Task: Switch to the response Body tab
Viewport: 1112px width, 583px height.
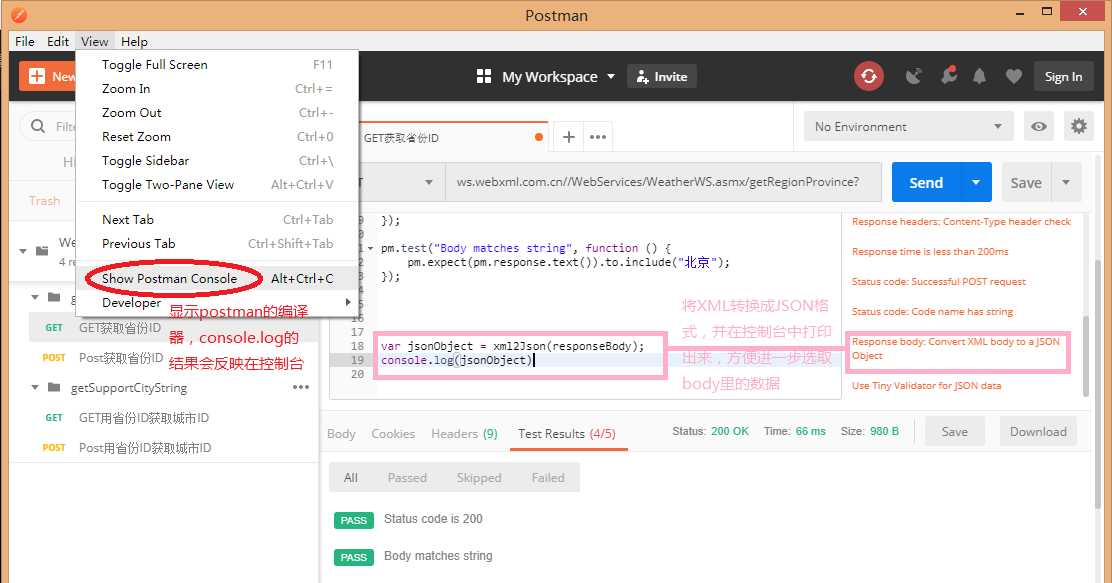Action: 341,433
